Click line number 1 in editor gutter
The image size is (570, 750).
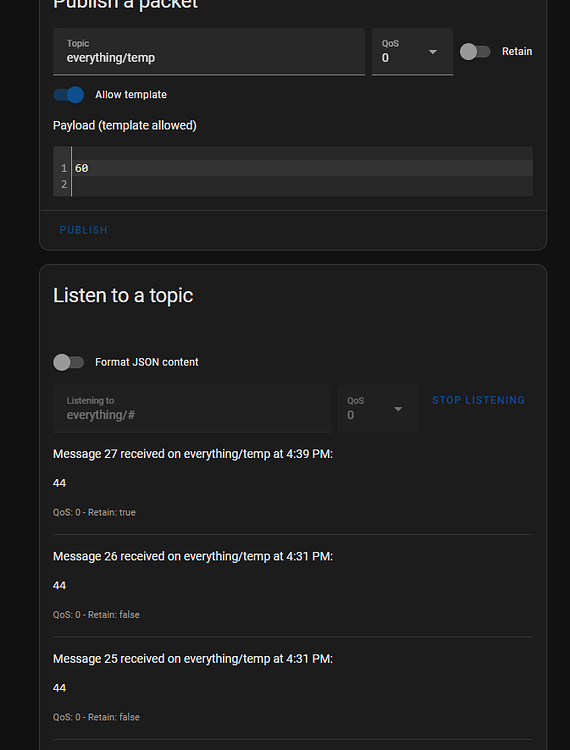[64, 168]
